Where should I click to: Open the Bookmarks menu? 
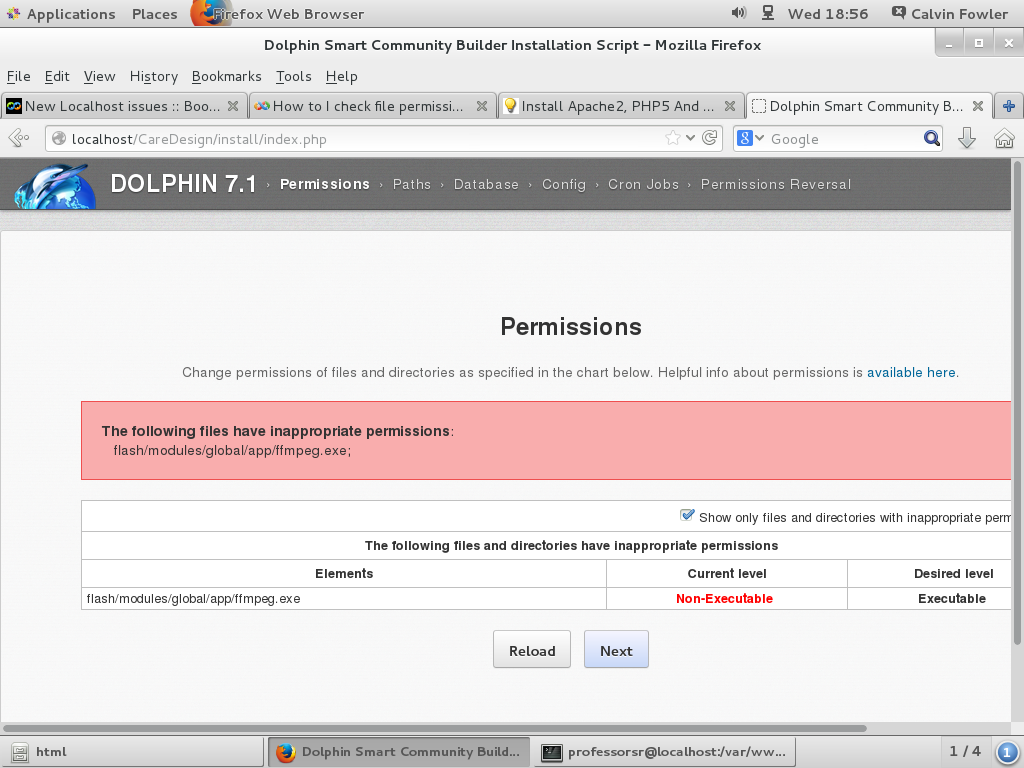(x=226, y=76)
